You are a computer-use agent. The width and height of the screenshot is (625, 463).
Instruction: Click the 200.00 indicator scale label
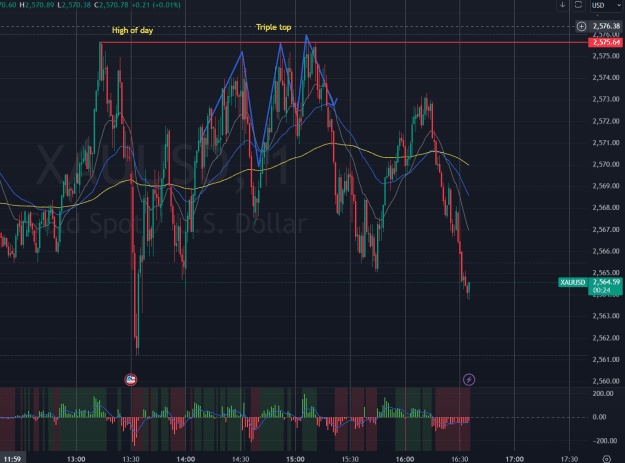[603, 393]
